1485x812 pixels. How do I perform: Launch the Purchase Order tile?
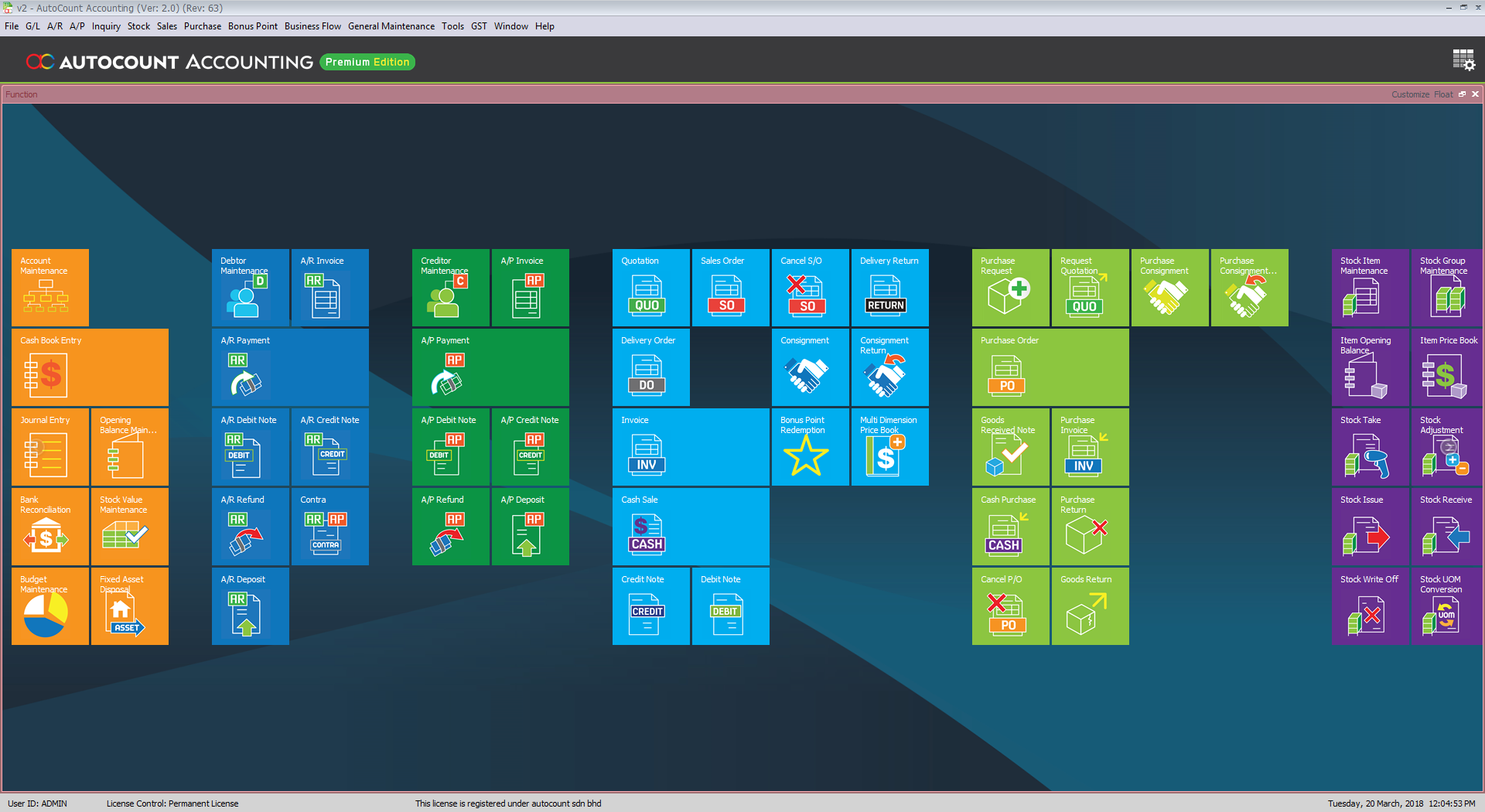[x=1050, y=367]
